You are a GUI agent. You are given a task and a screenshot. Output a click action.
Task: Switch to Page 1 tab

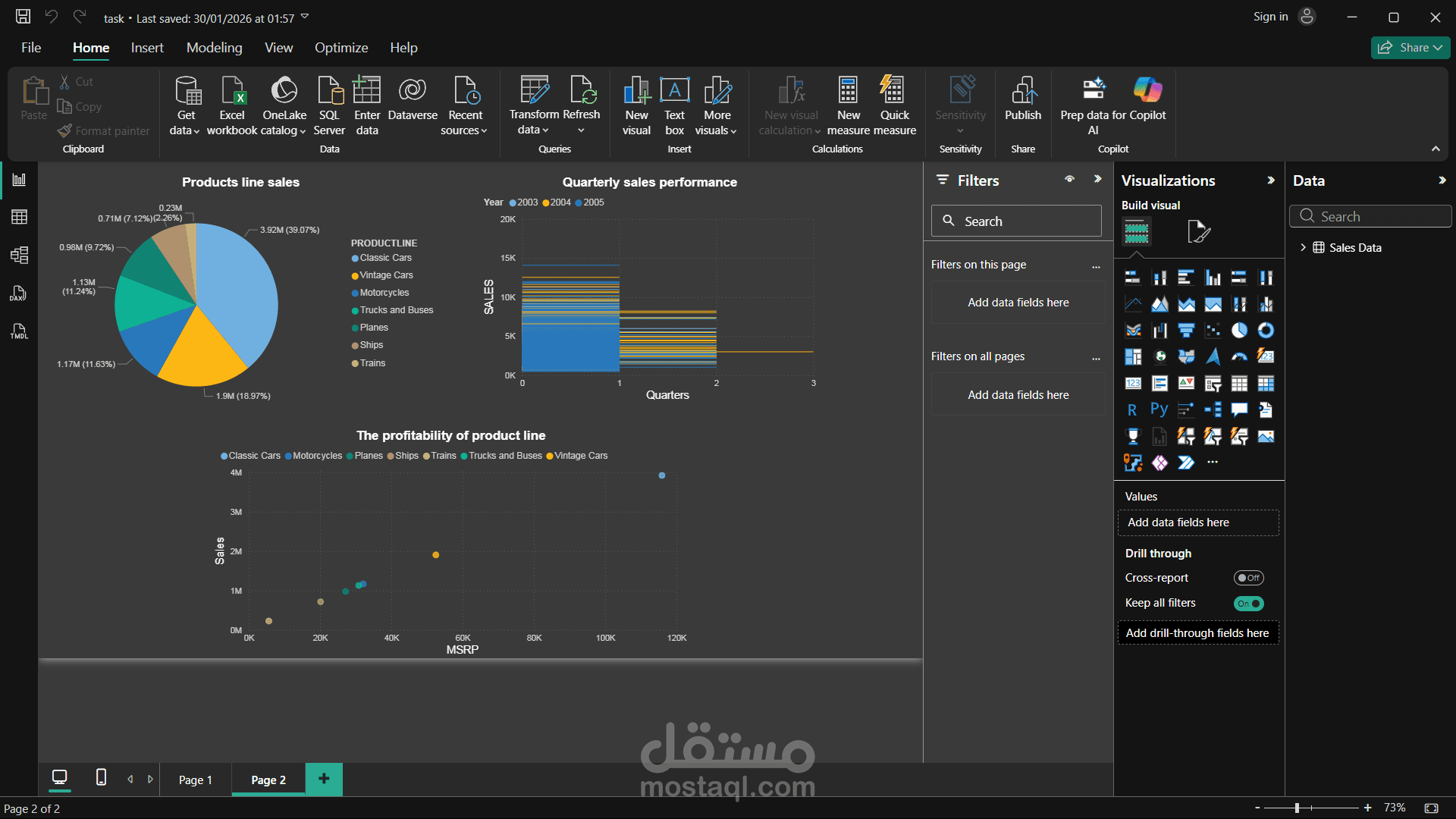coord(195,780)
